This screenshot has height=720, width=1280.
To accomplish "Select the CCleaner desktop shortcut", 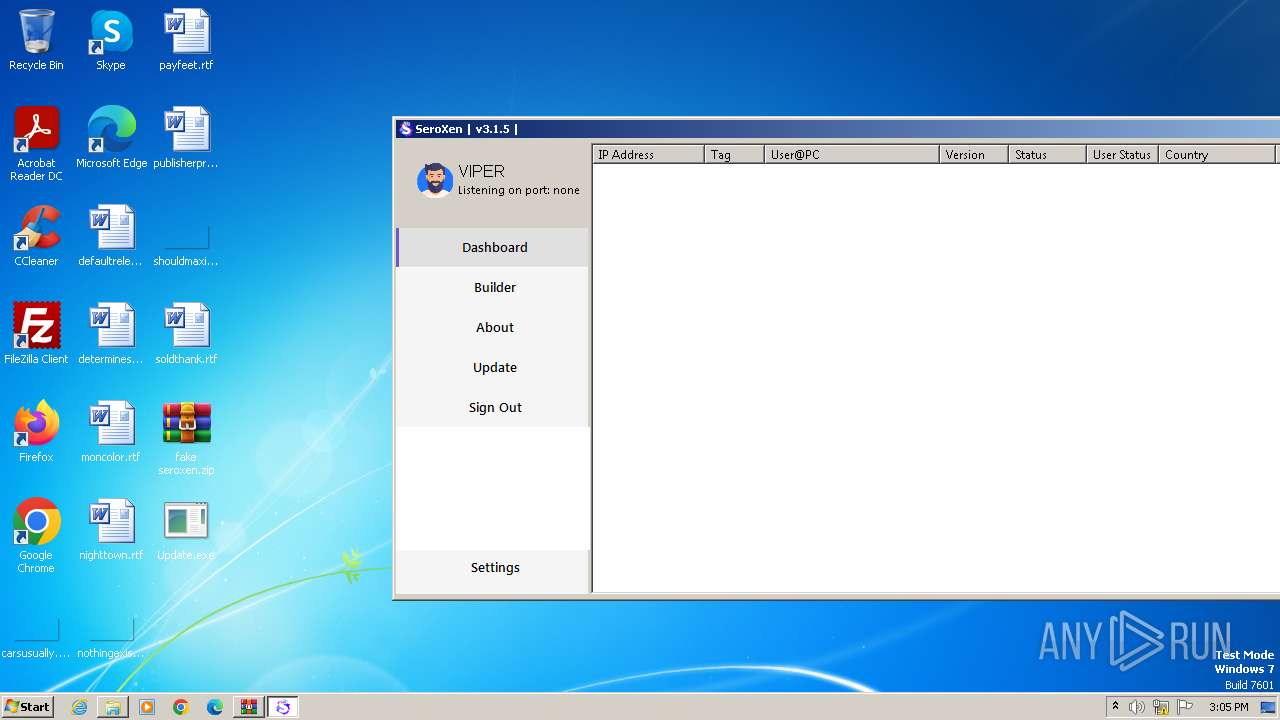I will coord(36,236).
